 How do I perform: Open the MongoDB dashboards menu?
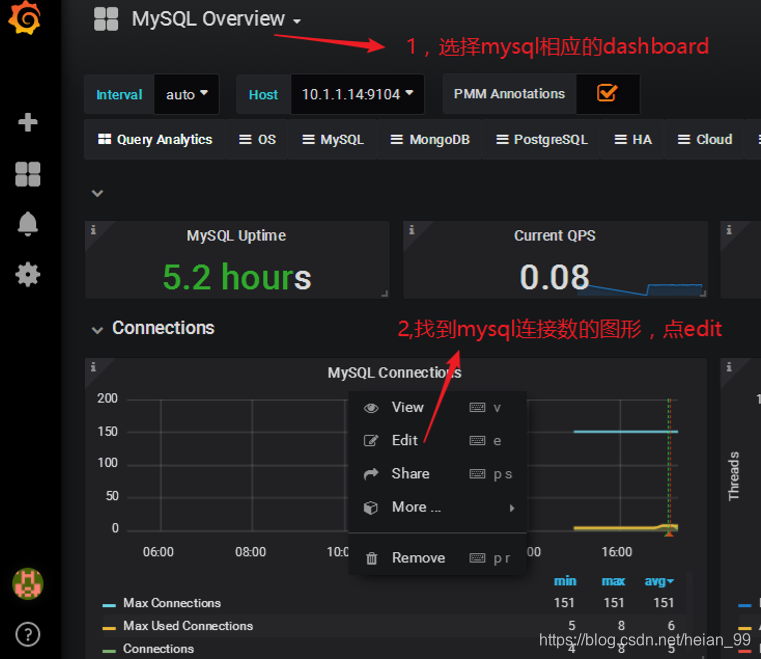tap(430, 140)
